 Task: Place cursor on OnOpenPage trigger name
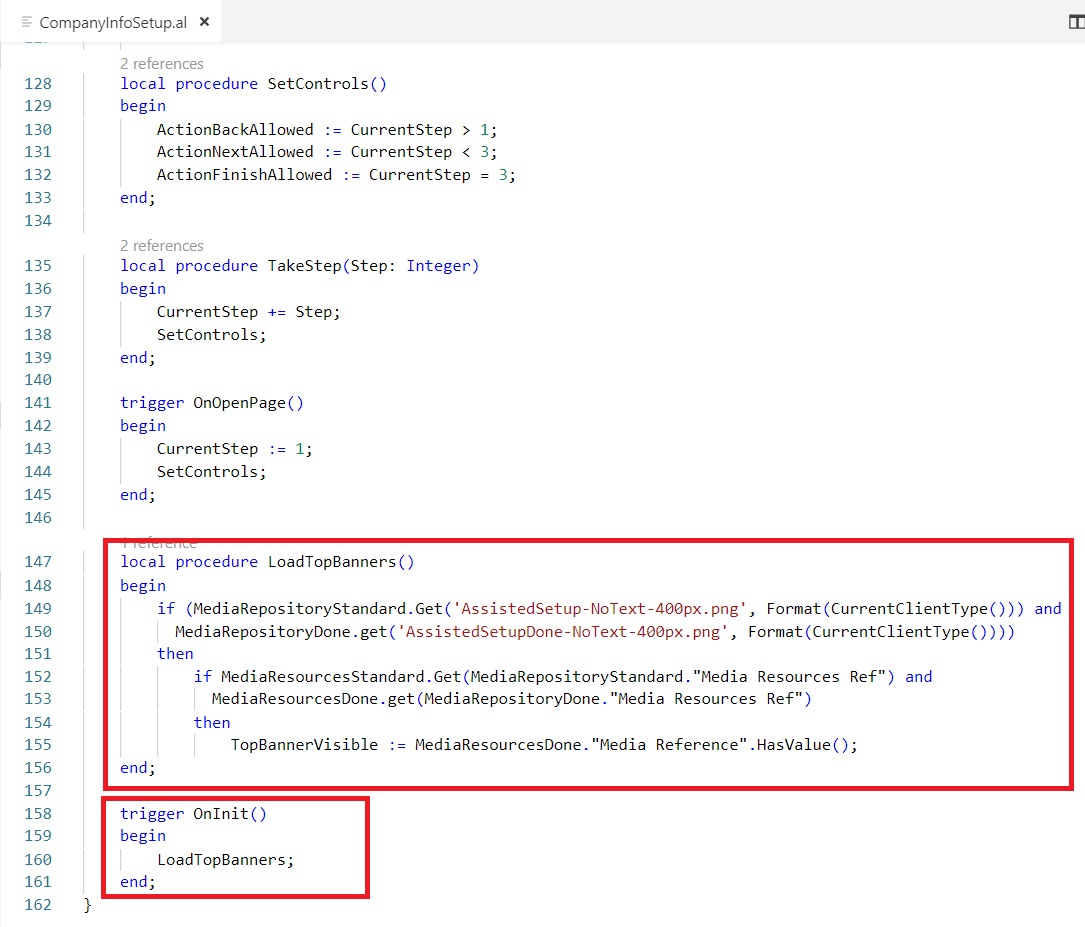(x=244, y=403)
